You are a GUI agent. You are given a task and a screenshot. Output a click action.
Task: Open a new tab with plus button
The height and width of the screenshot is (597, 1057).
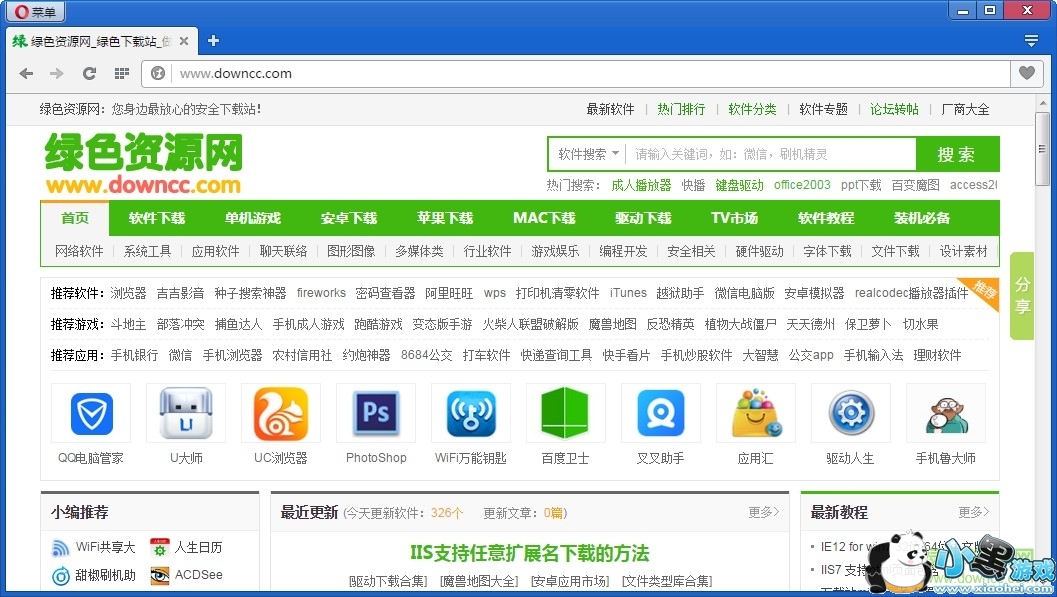[x=213, y=41]
